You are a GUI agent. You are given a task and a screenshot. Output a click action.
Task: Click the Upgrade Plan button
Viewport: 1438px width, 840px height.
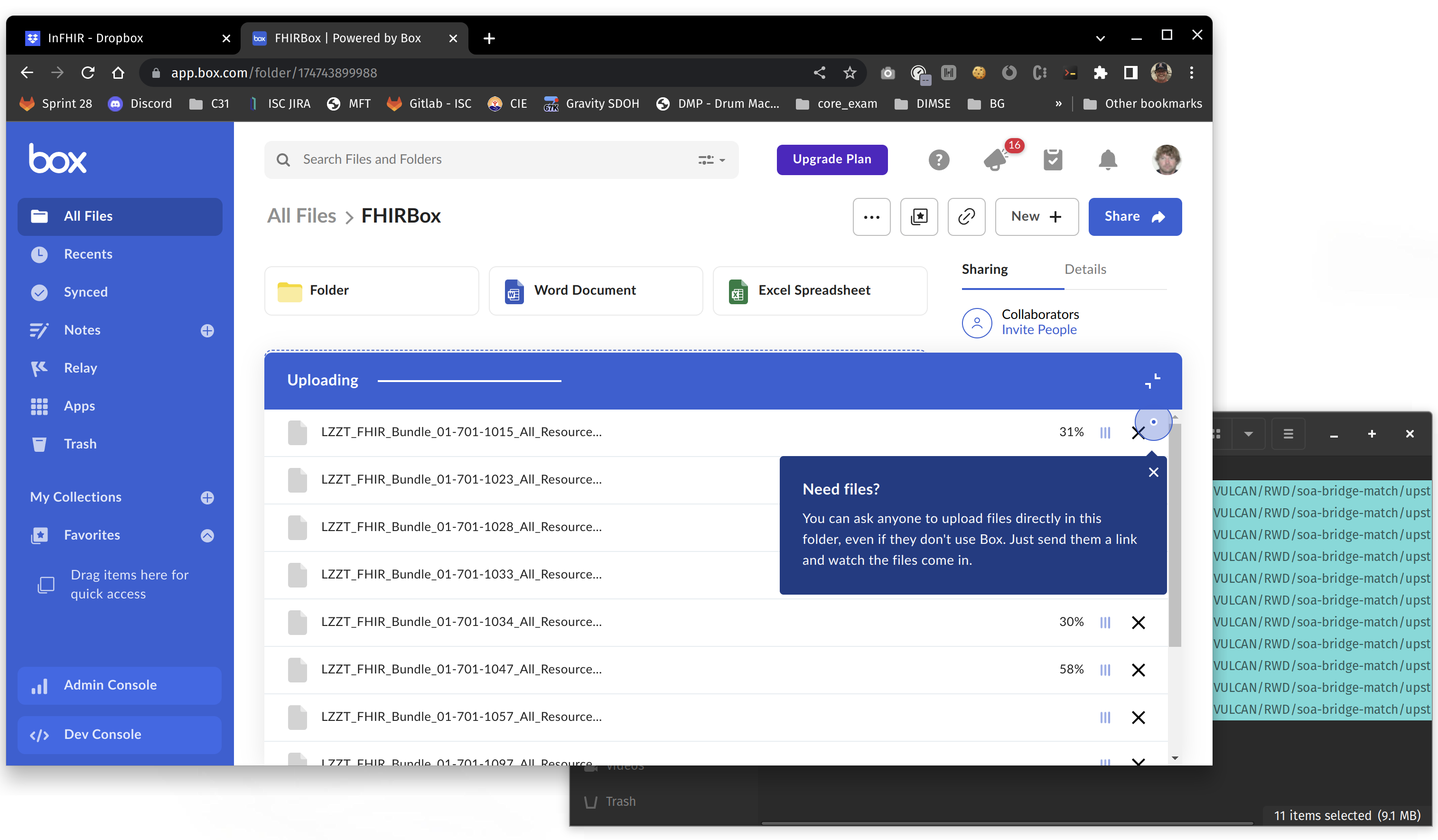click(831, 159)
